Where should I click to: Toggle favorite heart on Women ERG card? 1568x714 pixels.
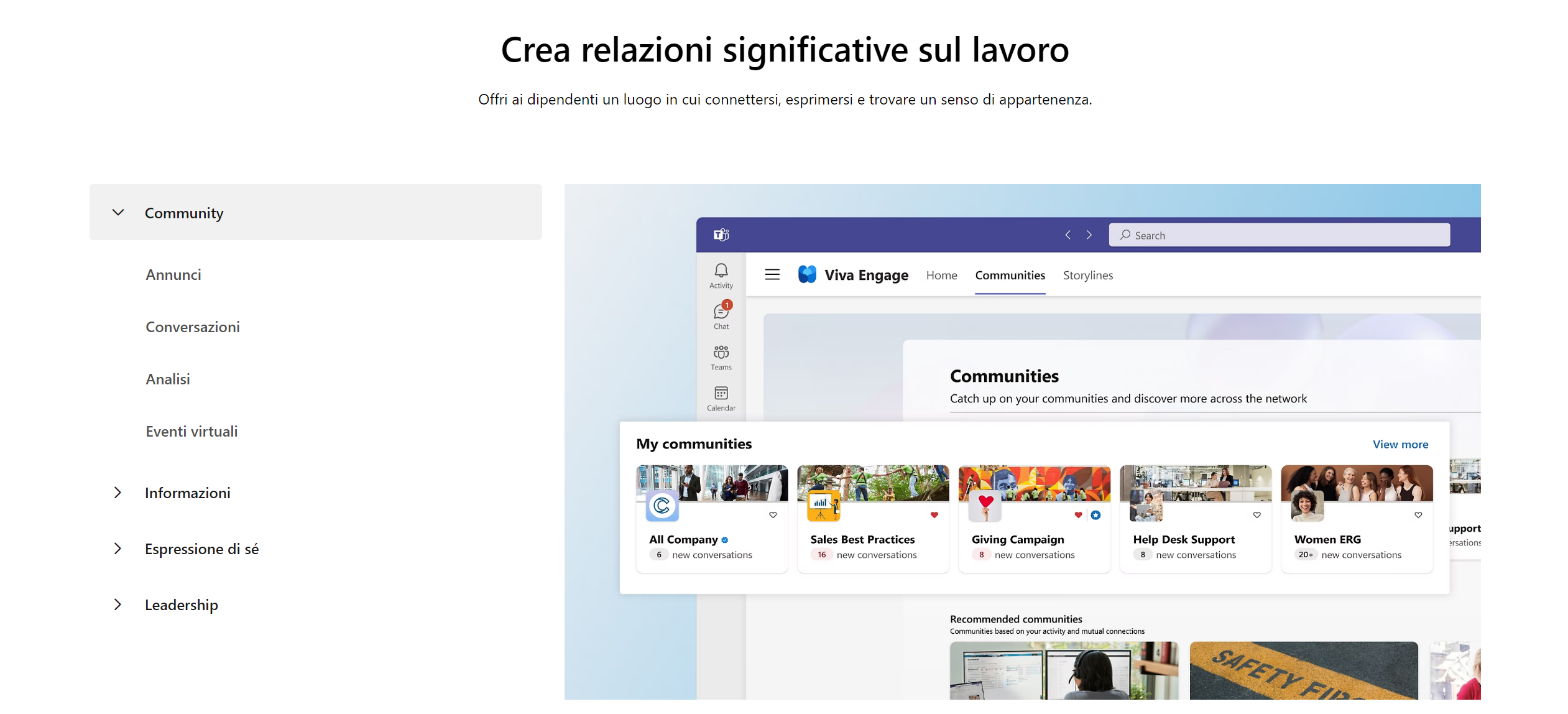tap(1418, 515)
